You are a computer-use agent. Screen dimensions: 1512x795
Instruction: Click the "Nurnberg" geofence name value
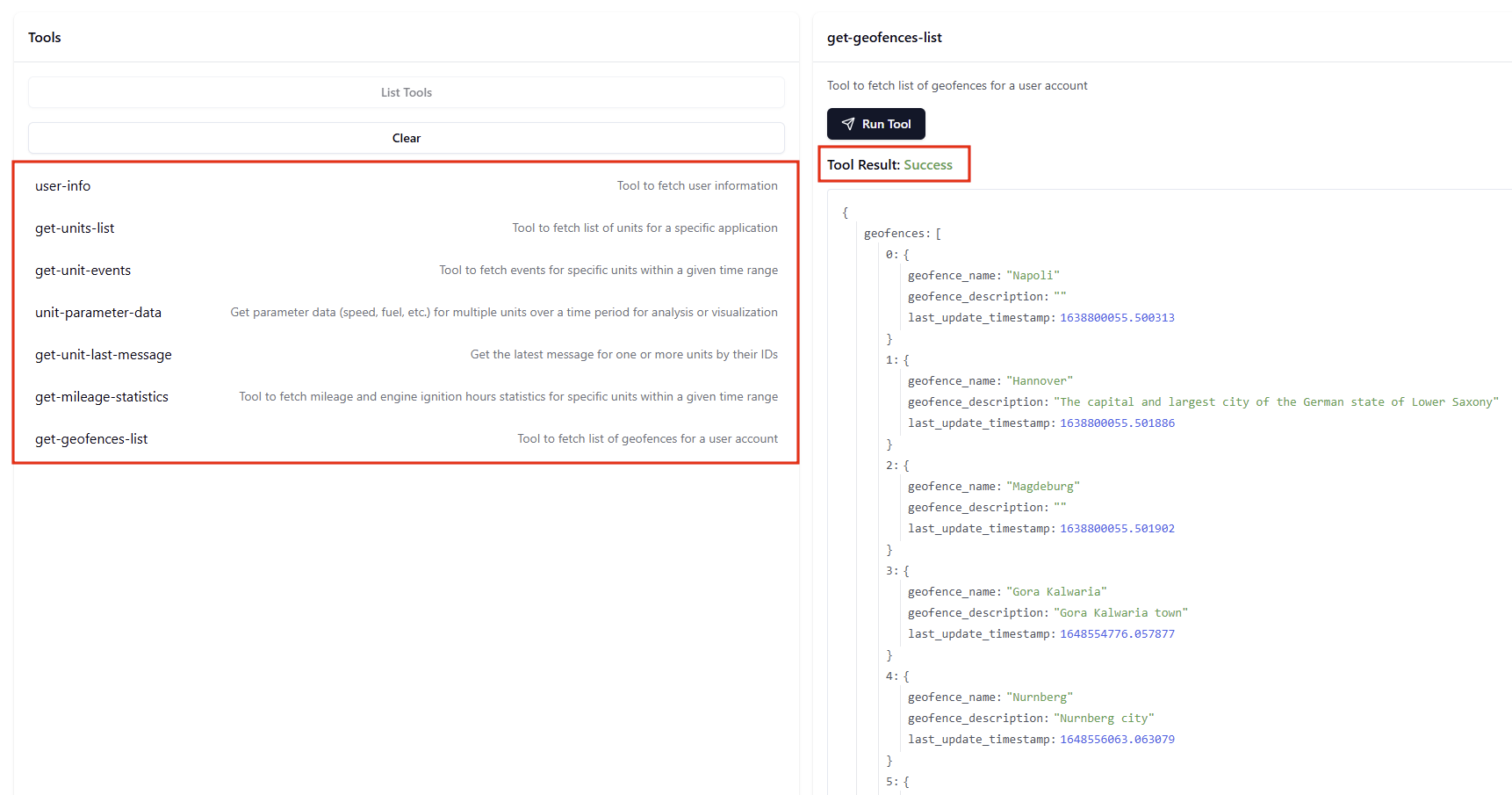tap(1040, 697)
